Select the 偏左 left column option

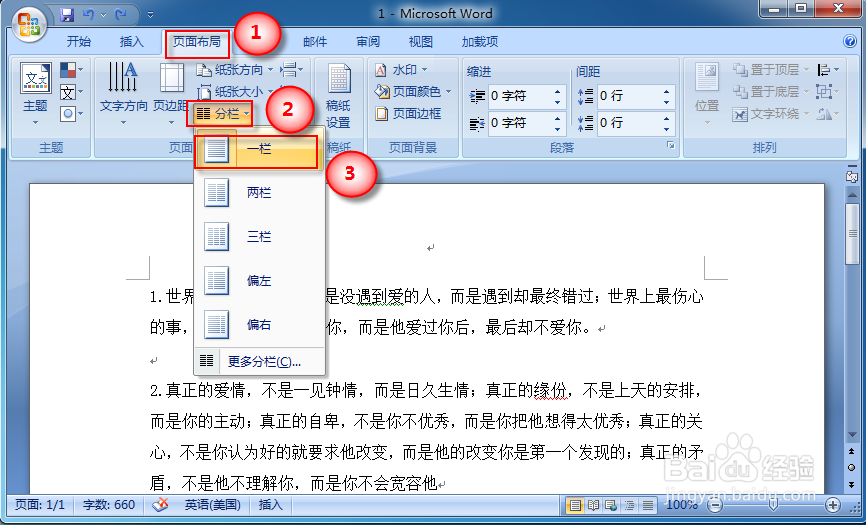[258, 280]
